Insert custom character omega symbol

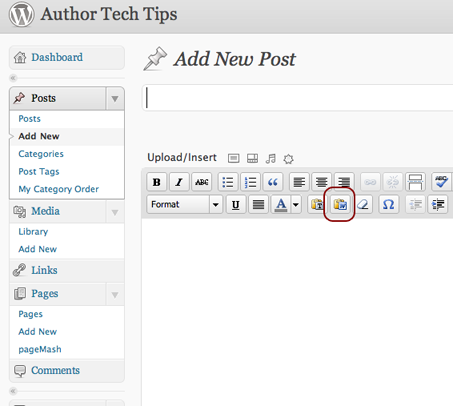coord(389,204)
